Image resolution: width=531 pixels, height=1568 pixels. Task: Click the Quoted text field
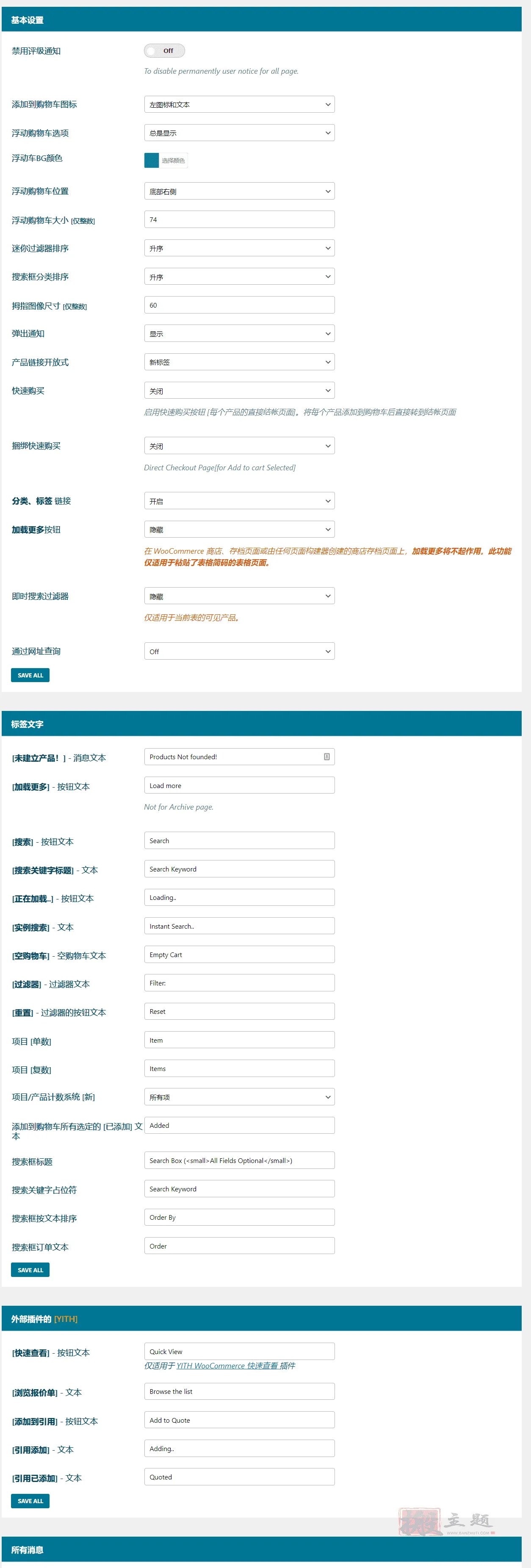[x=239, y=1476]
